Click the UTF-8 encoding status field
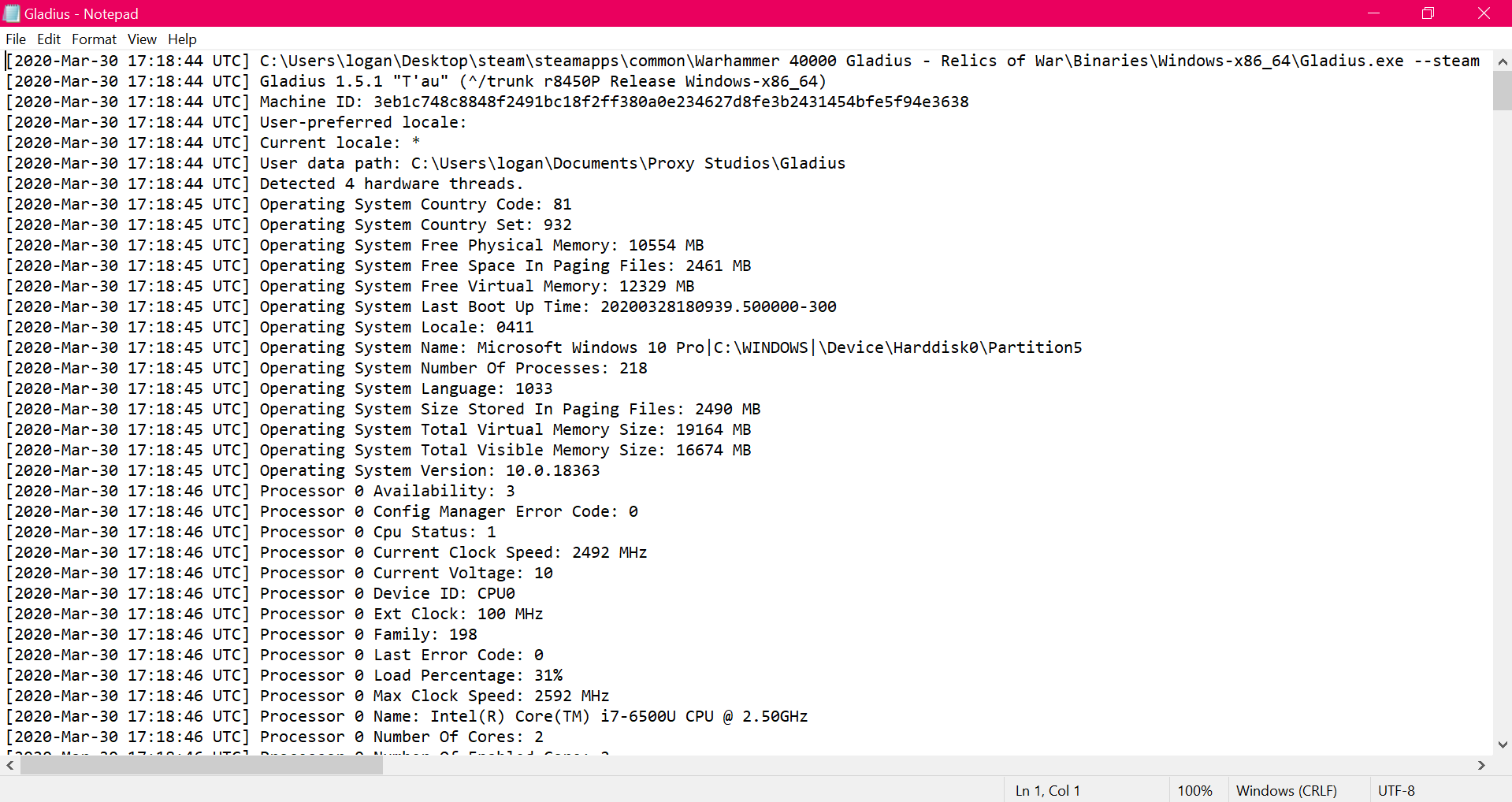Screen dimensions: 1512x802 coord(1396,790)
